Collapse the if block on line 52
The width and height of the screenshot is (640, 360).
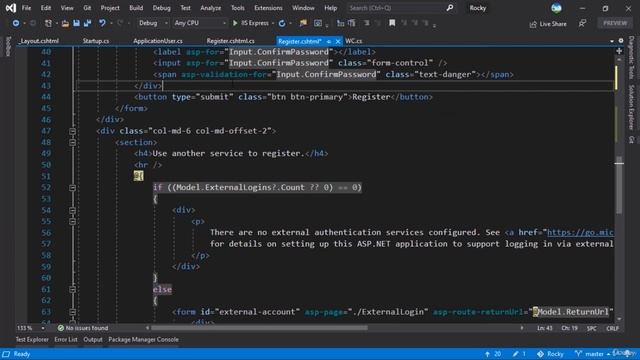click(x=72, y=188)
